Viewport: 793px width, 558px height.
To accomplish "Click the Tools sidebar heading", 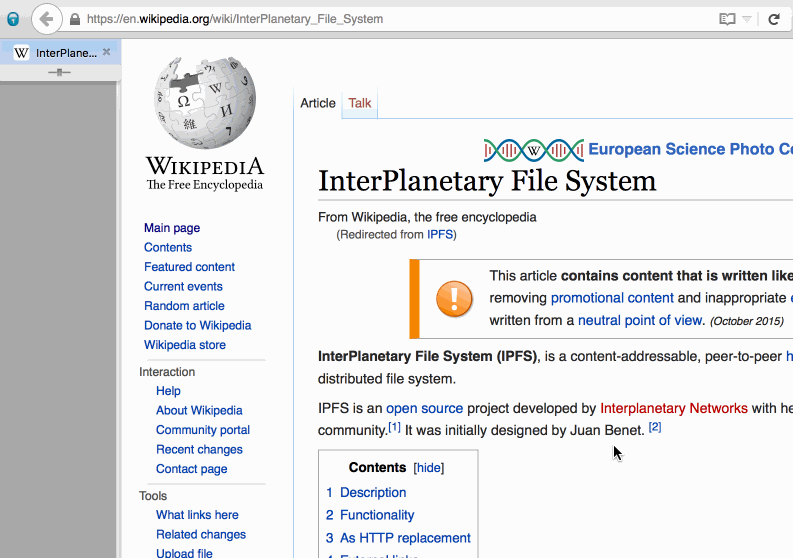I will pyautogui.click(x=153, y=496).
